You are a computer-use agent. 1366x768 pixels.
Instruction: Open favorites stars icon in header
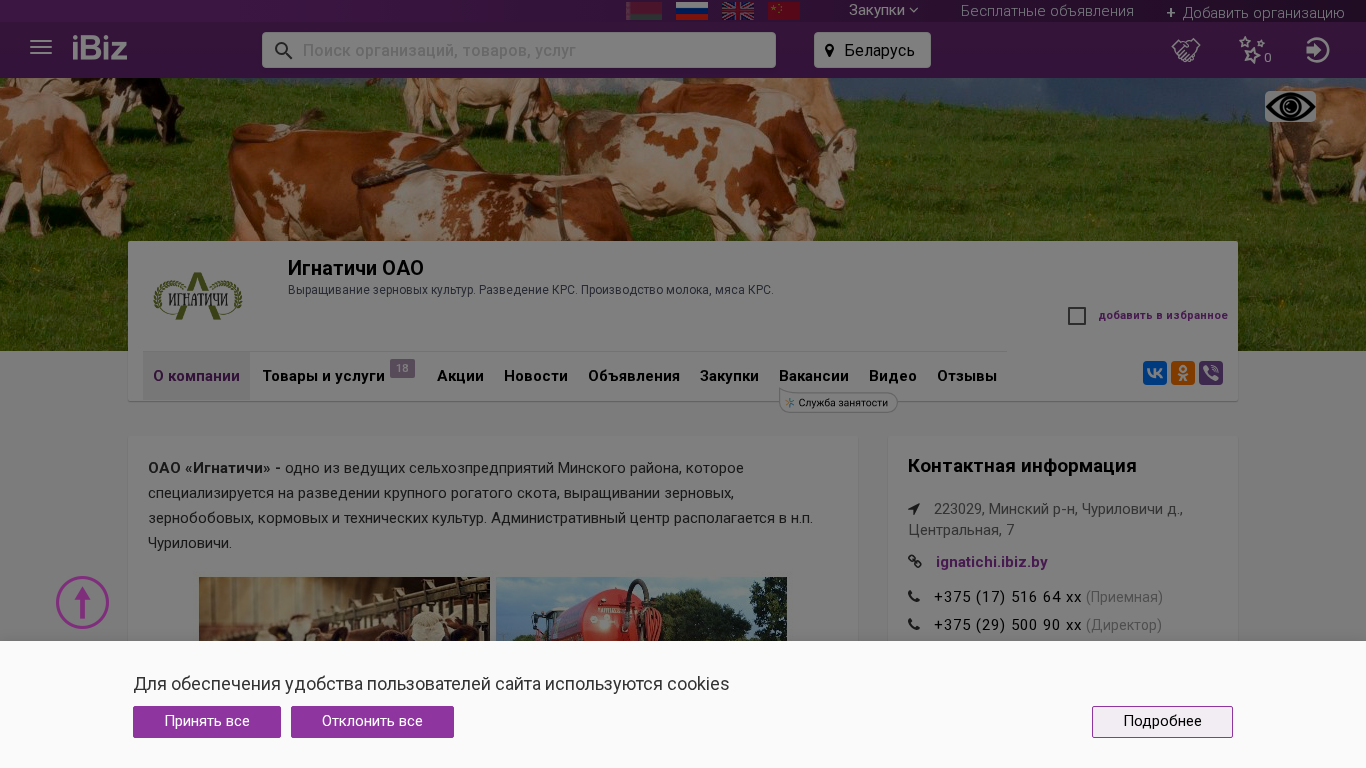(x=1252, y=50)
